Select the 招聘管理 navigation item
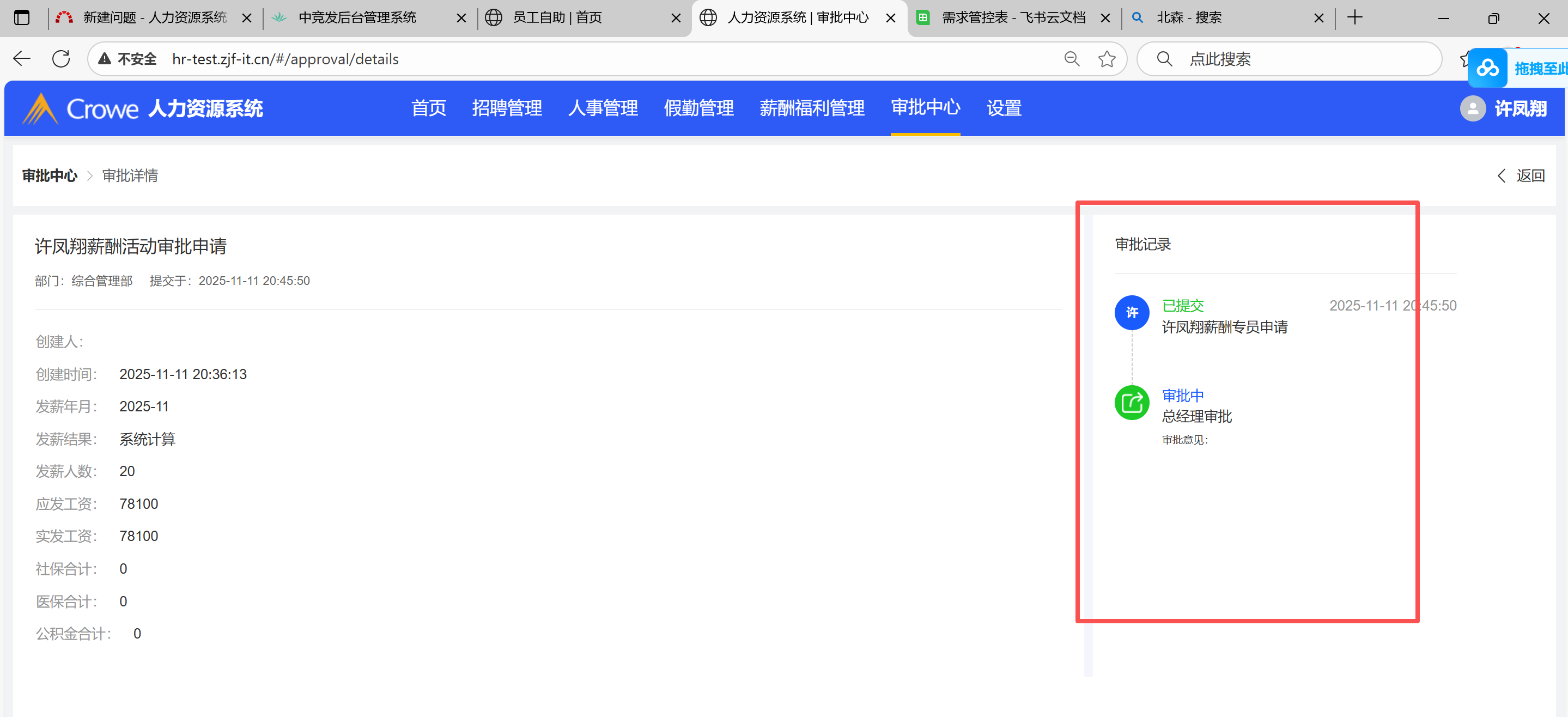The height and width of the screenshot is (717, 1568). point(507,108)
